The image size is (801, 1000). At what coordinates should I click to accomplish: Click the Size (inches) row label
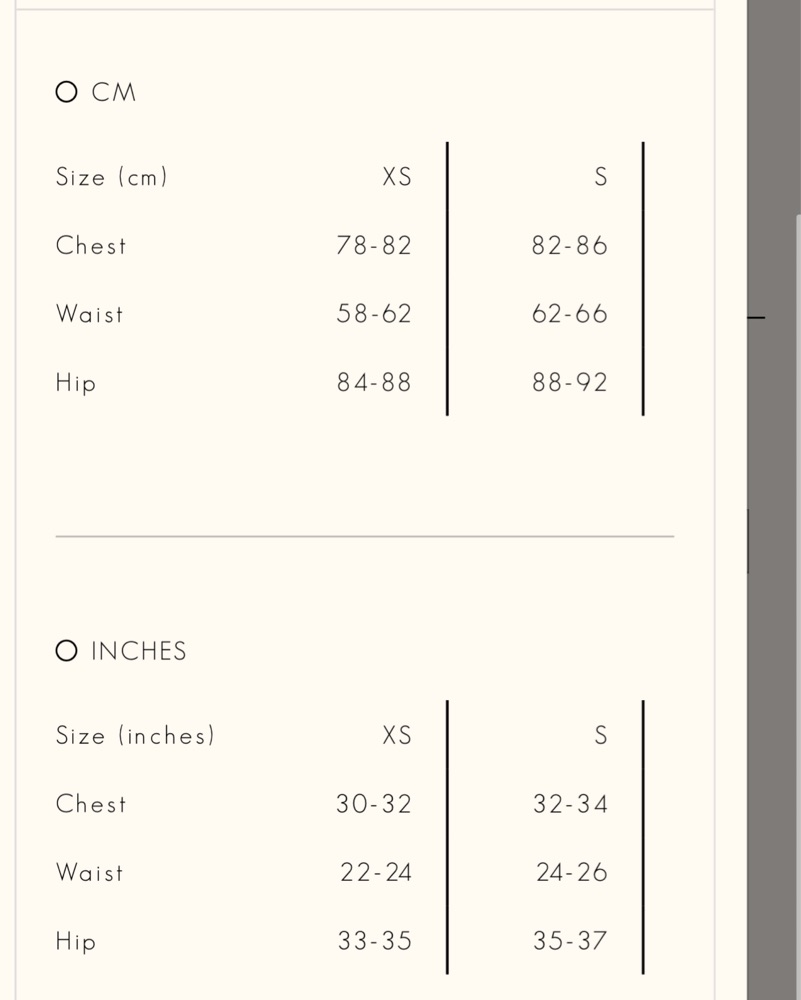[135, 735]
